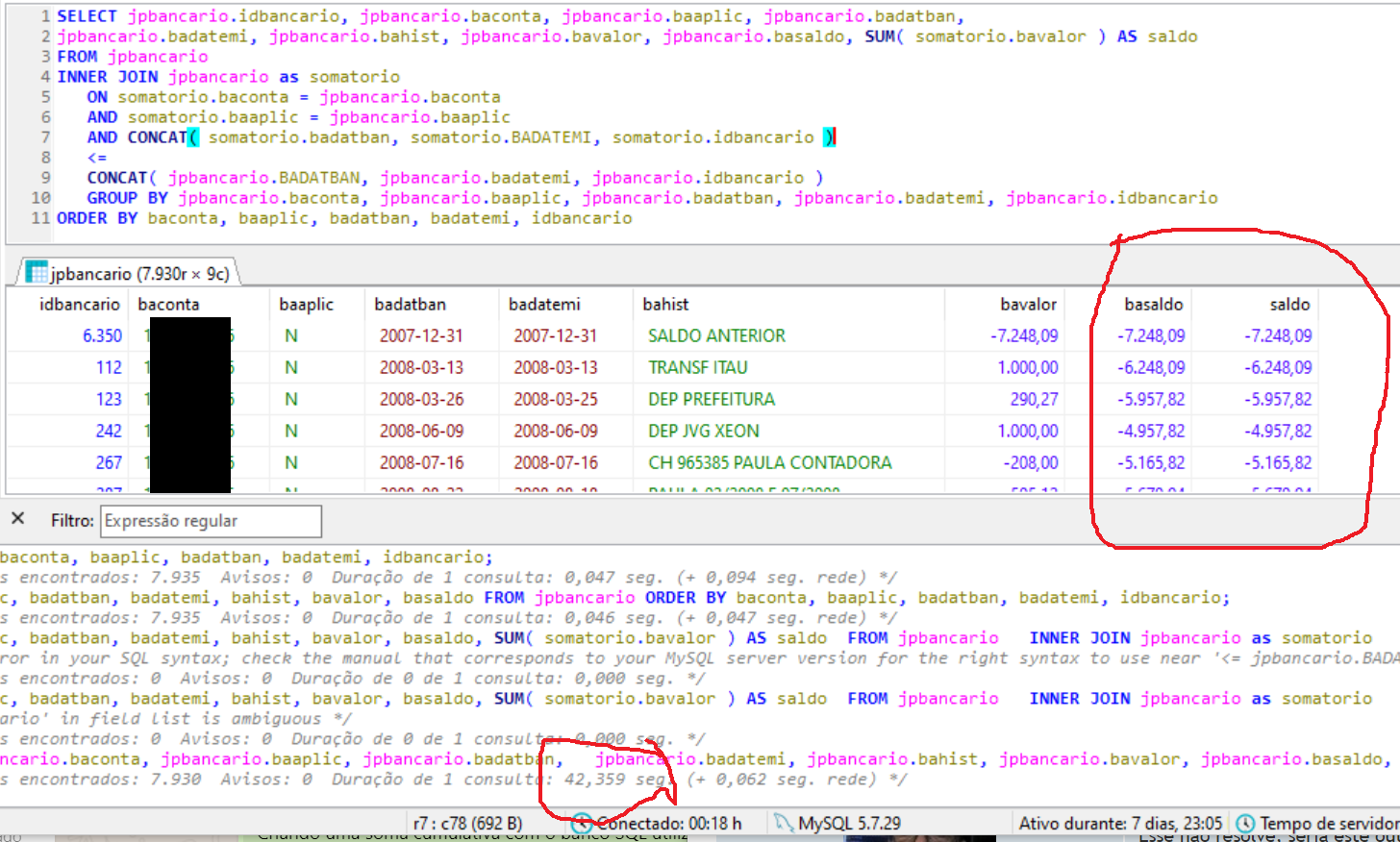Sort by the saldo column header
Screen dimensions: 1400x842
[1288, 305]
